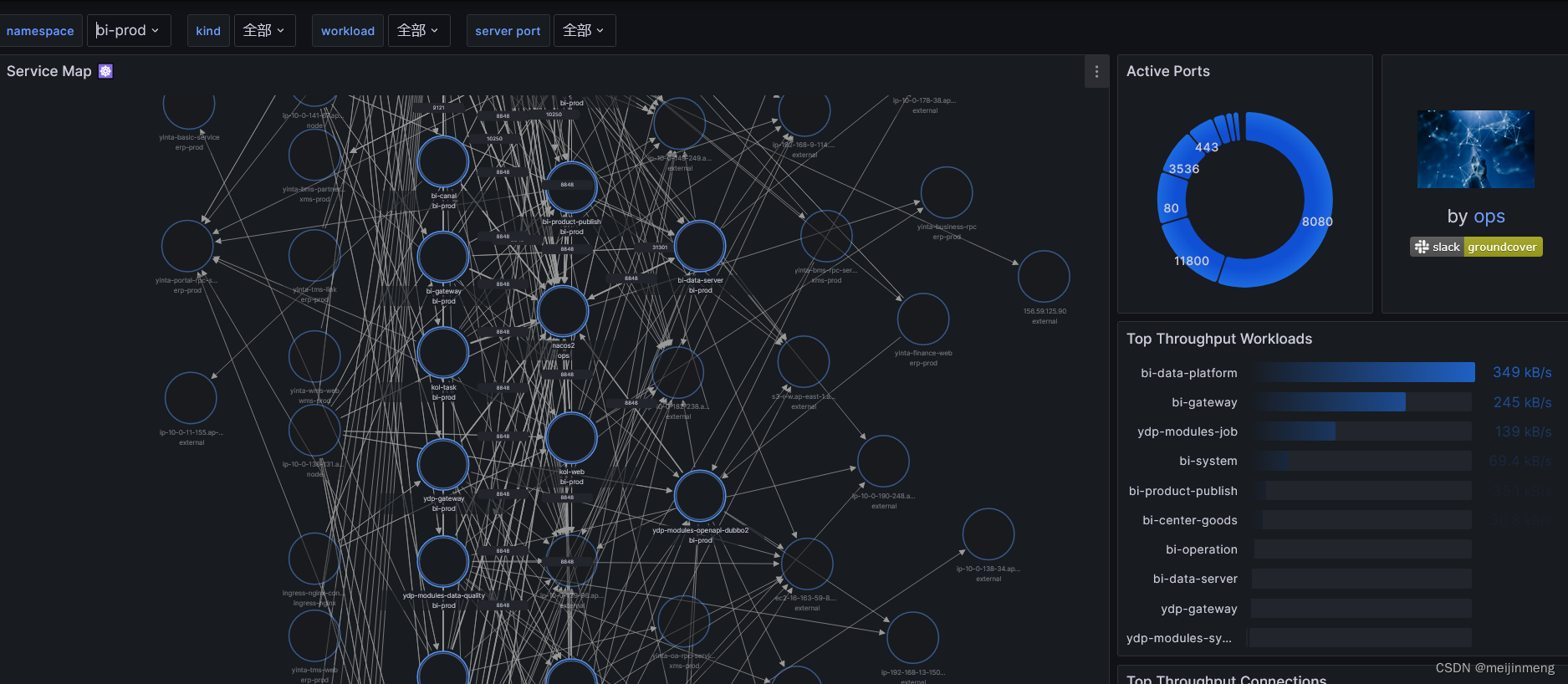The height and width of the screenshot is (684, 1568).
Task: Open the server port 全部 dropdown
Action: pyautogui.click(x=585, y=30)
